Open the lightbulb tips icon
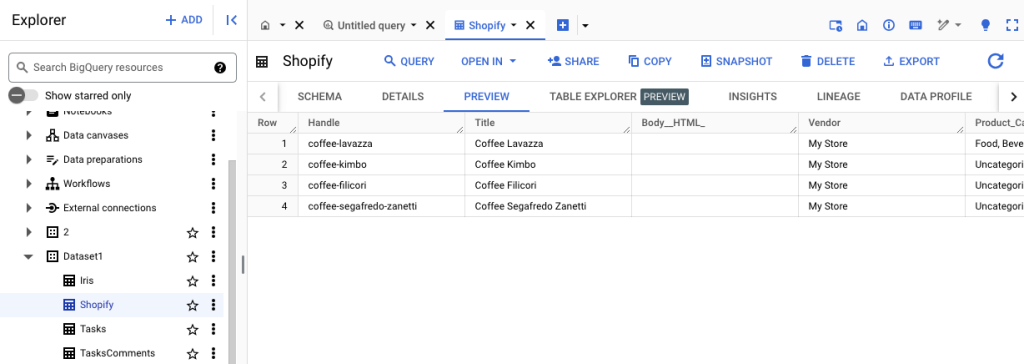 coord(985,25)
